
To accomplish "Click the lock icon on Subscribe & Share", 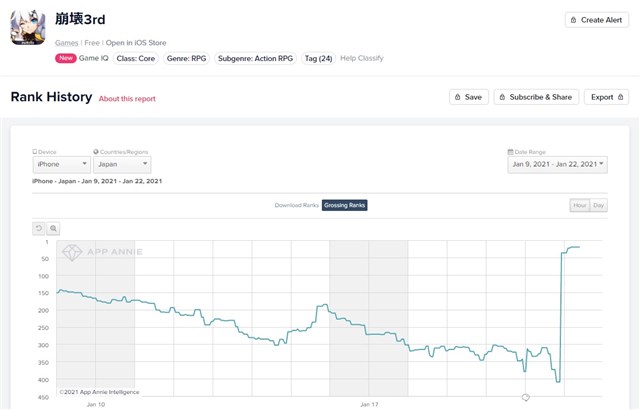I will [502, 97].
